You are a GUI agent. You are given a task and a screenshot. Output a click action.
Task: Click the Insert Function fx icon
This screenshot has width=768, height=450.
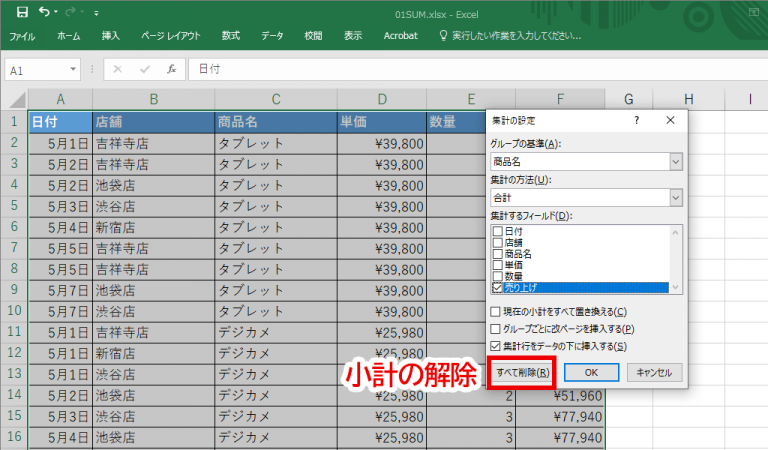(x=171, y=70)
